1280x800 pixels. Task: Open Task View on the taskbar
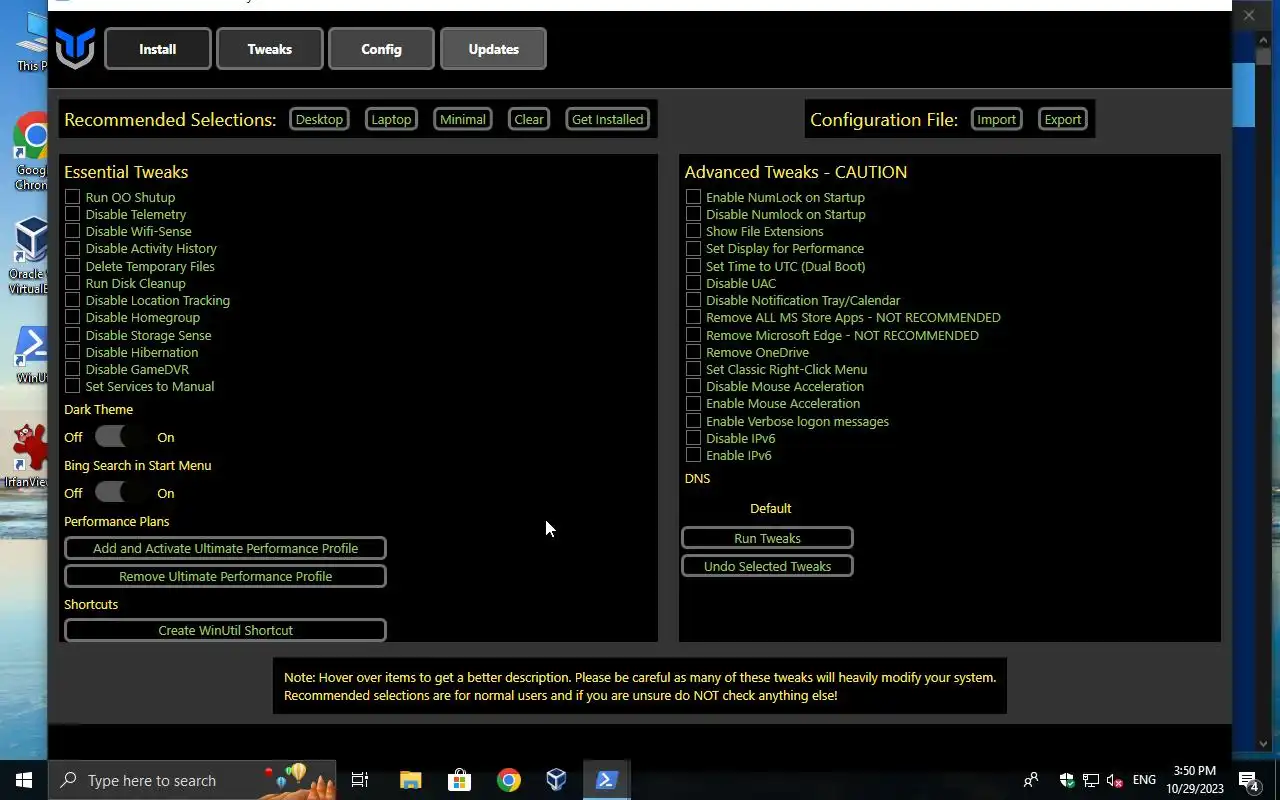click(360, 780)
